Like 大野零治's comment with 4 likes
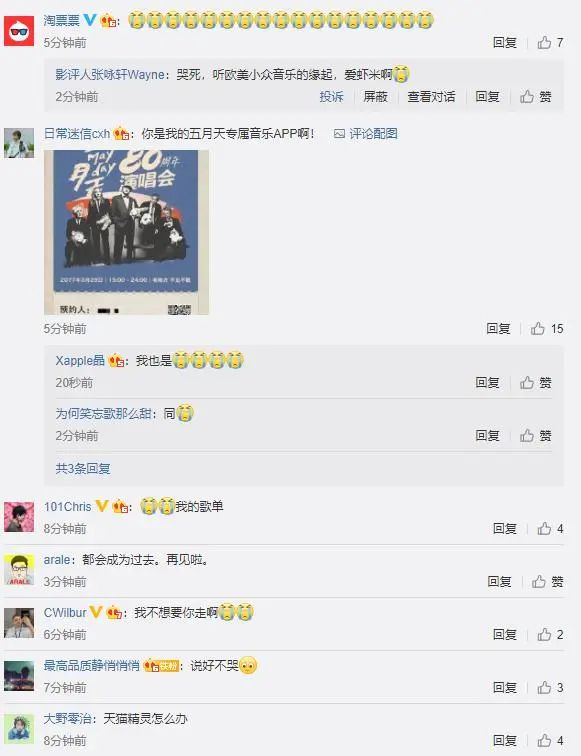 [544, 740]
